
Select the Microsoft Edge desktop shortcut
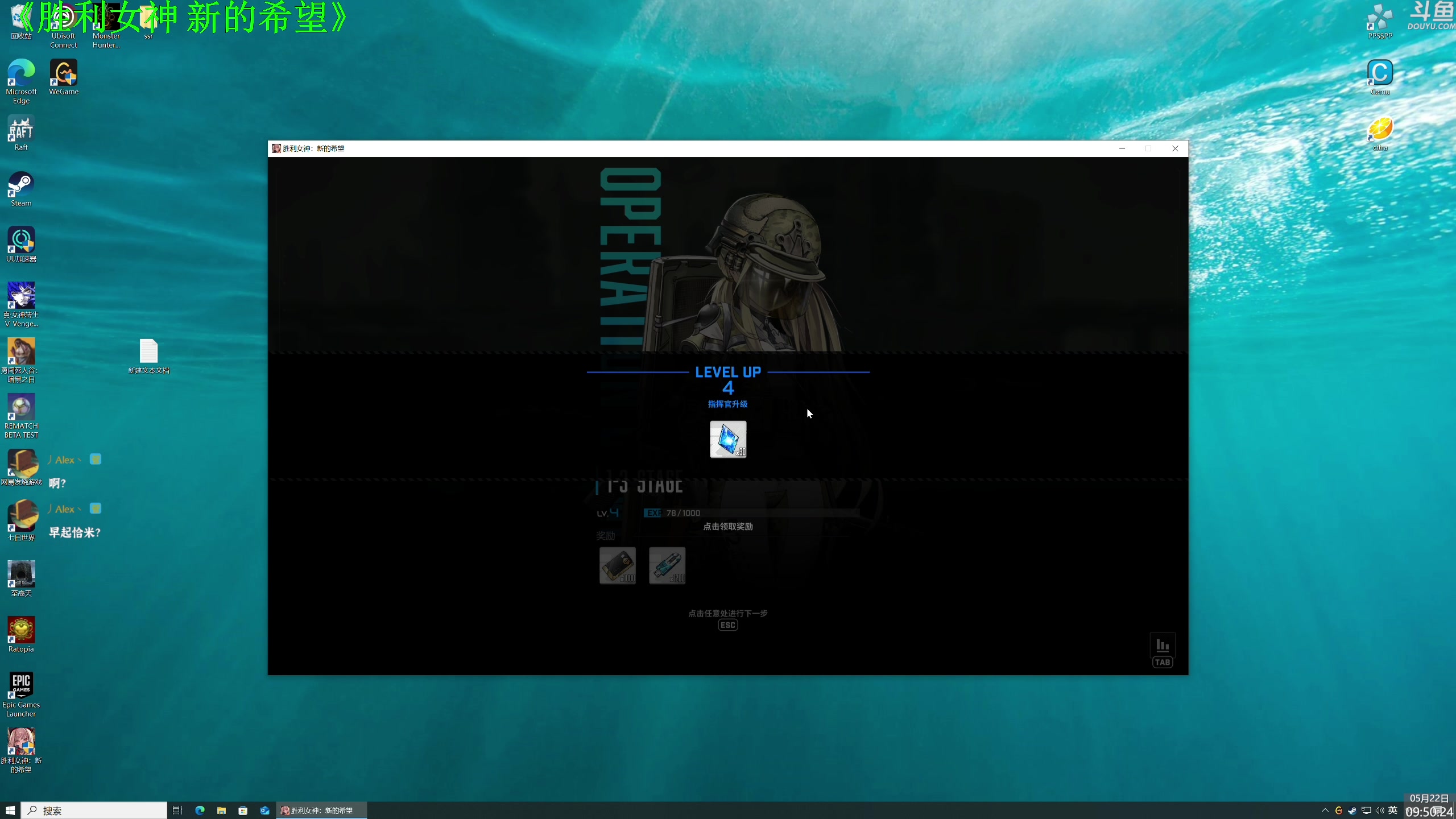point(21,81)
